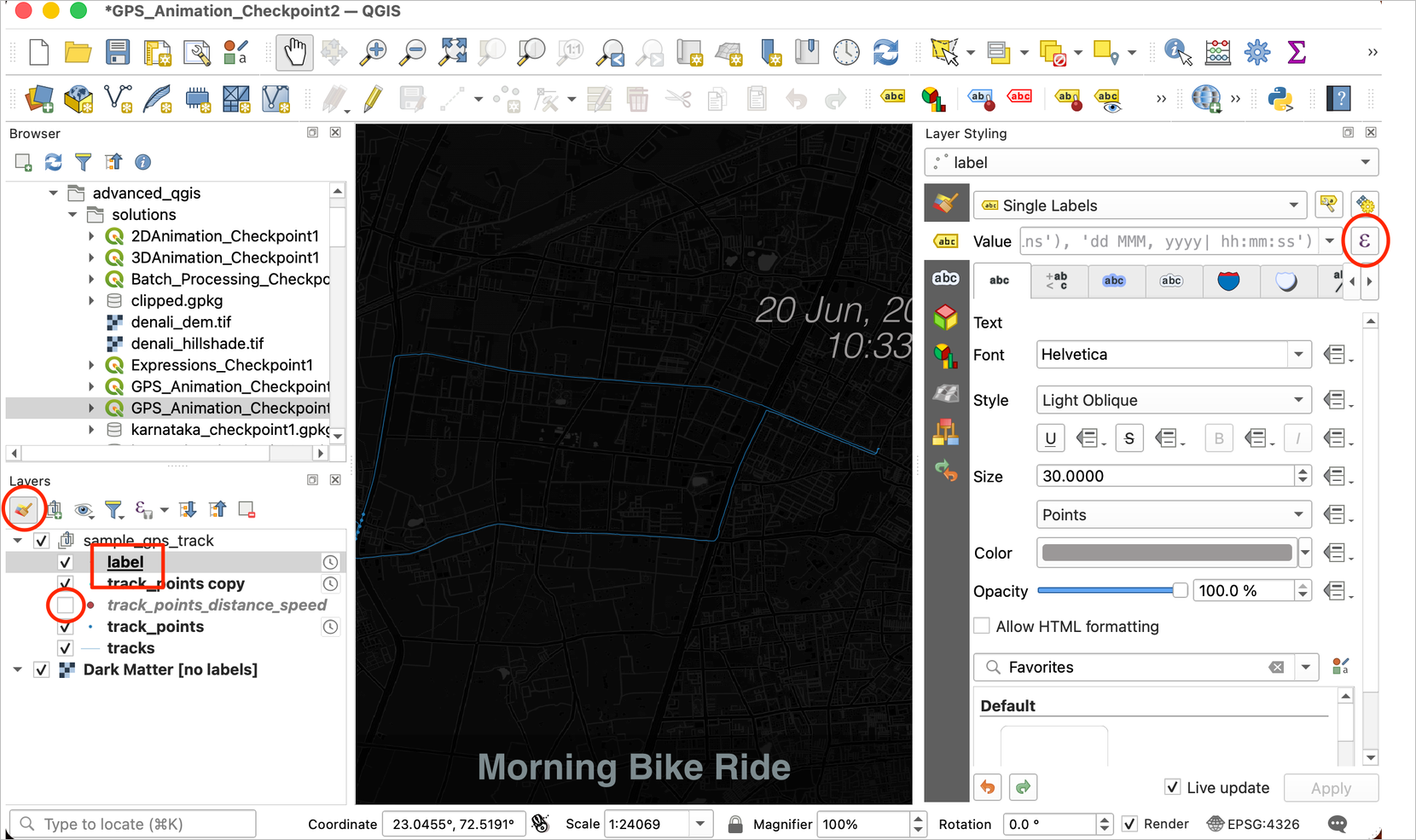The image size is (1416, 840).
Task: Click the gray text Color swatch
Action: (x=1166, y=553)
